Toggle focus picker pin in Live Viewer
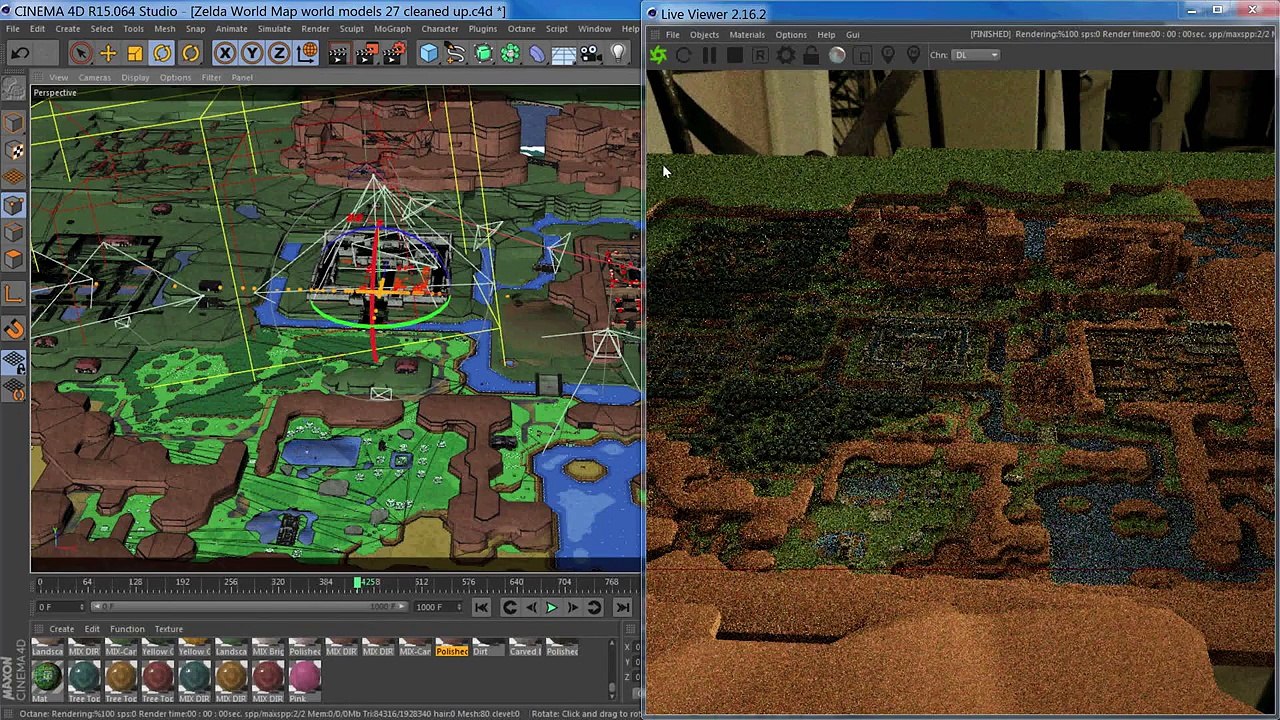Image resolution: width=1280 pixels, height=720 pixels. tap(888, 56)
